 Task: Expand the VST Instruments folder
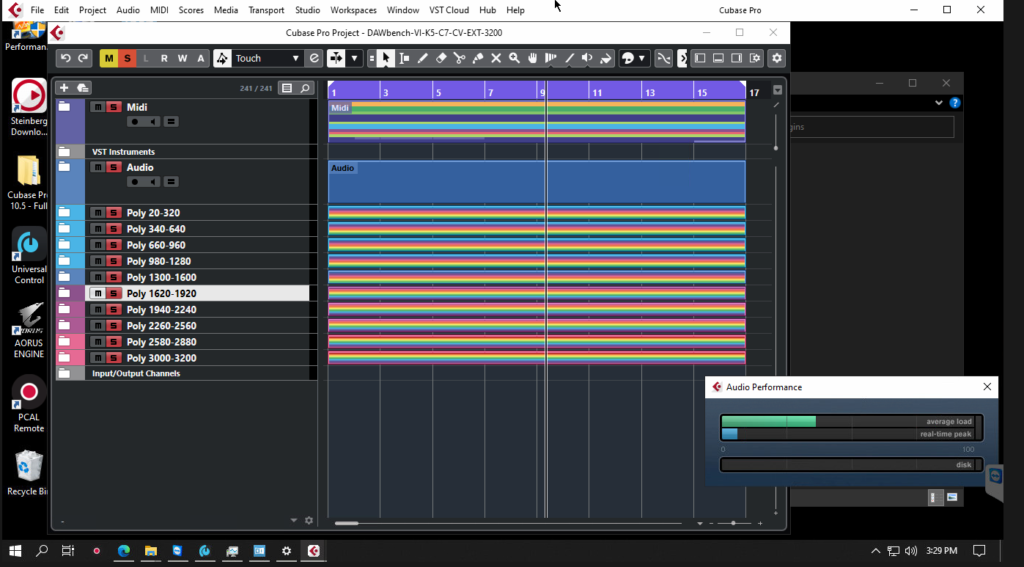[x=64, y=152]
